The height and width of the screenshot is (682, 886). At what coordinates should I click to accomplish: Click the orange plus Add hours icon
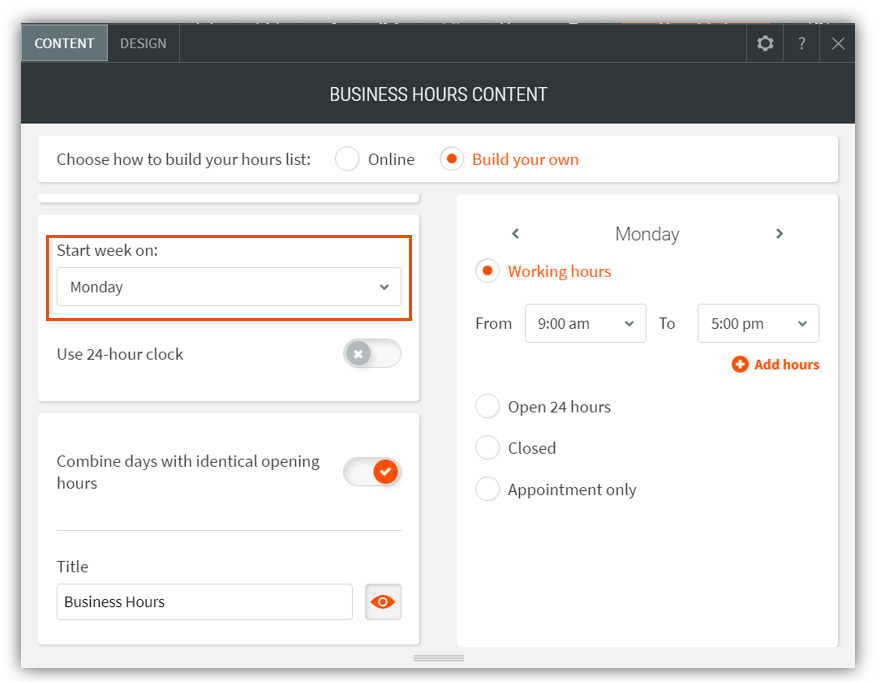[740, 365]
